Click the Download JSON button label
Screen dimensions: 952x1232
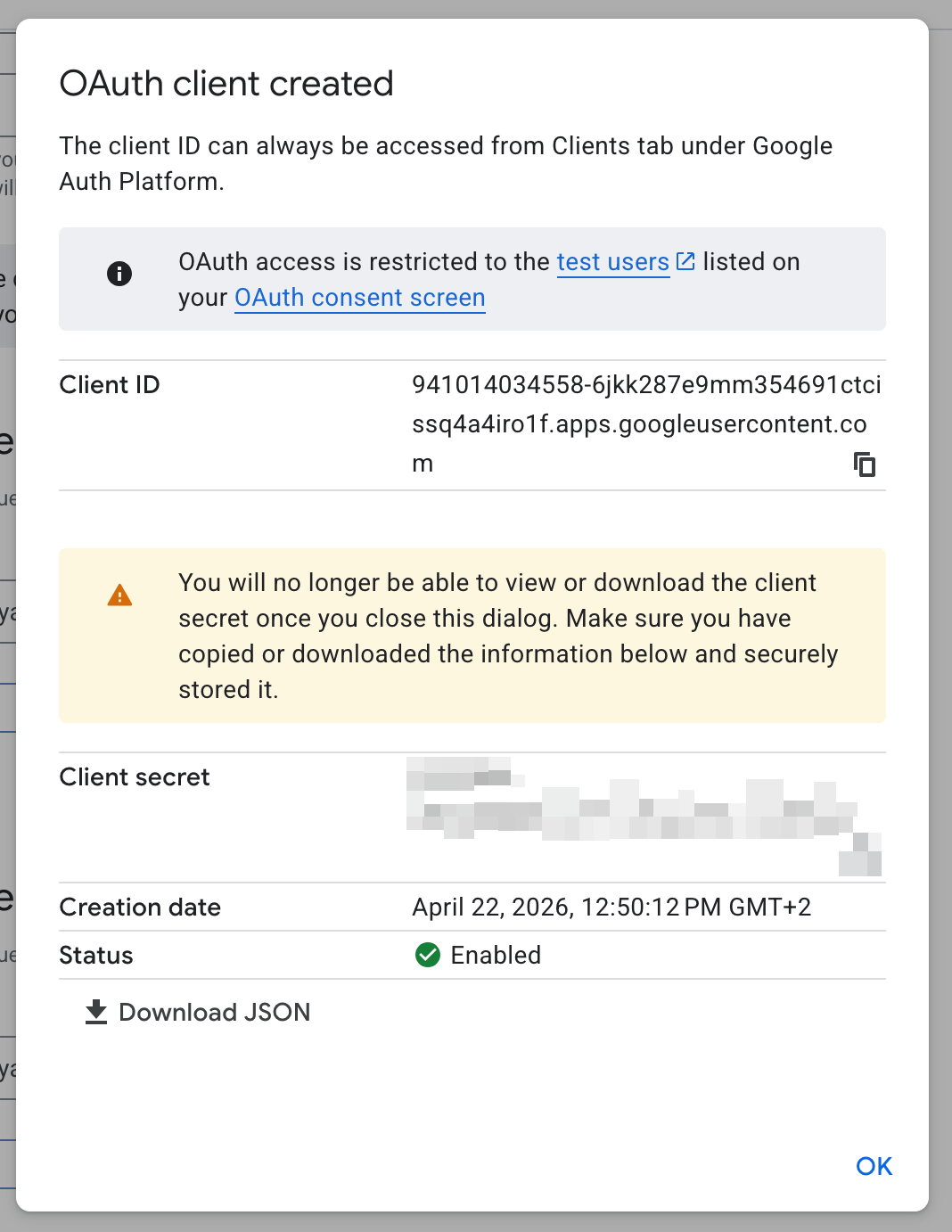[214, 1013]
